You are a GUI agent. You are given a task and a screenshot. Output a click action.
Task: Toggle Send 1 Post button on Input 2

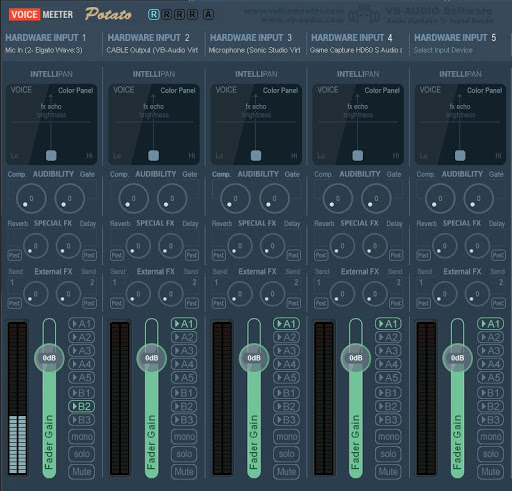[117, 303]
